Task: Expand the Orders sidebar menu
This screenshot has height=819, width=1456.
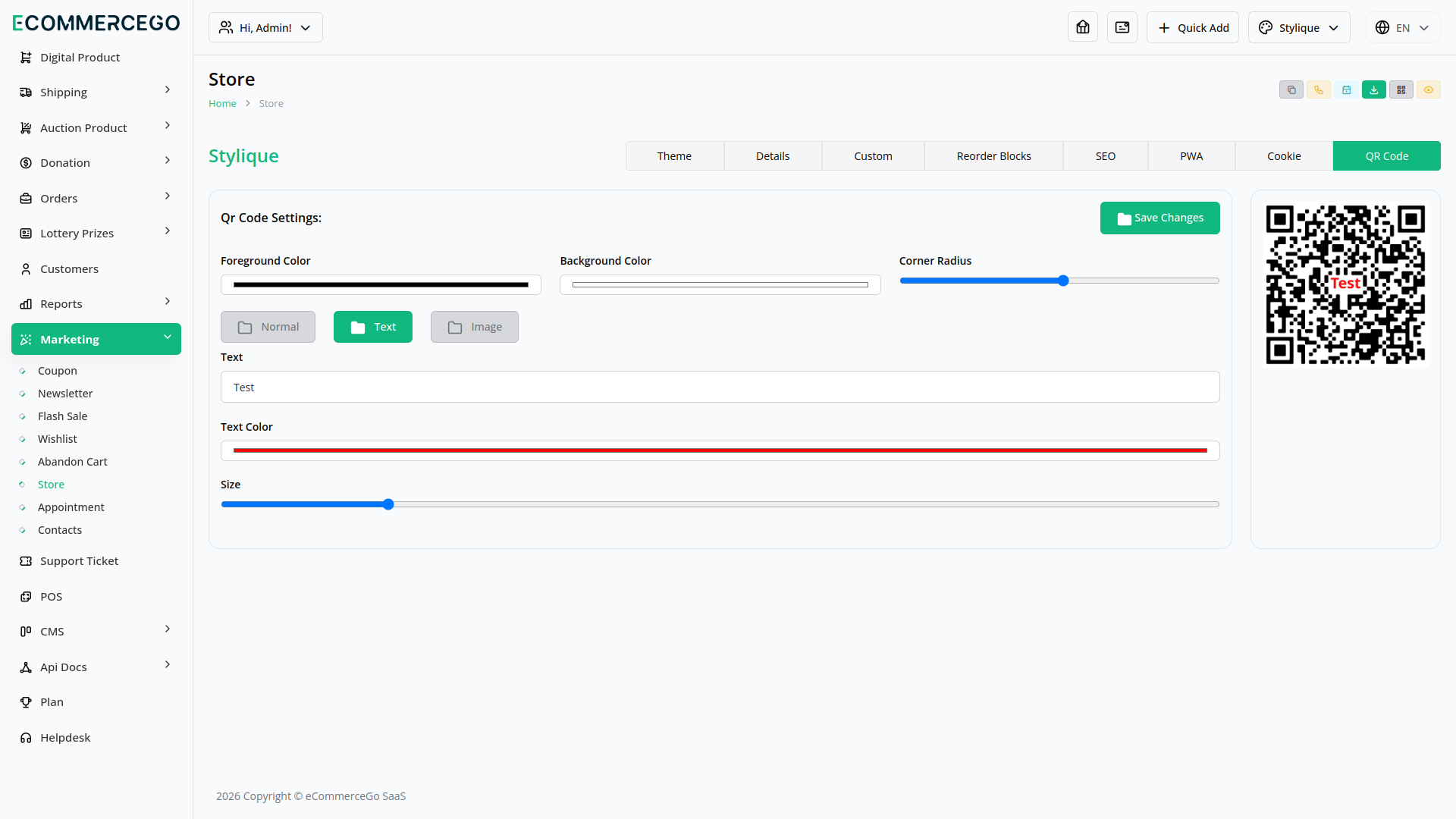Action: (96, 199)
